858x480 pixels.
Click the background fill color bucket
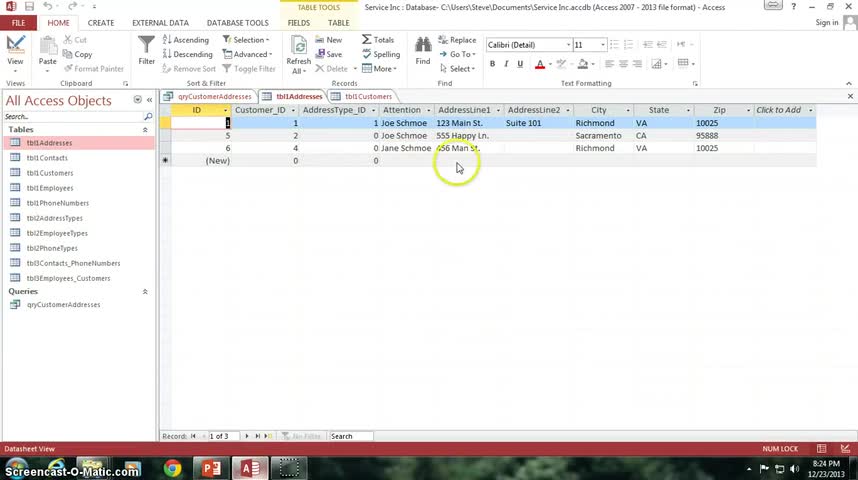pos(583,64)
